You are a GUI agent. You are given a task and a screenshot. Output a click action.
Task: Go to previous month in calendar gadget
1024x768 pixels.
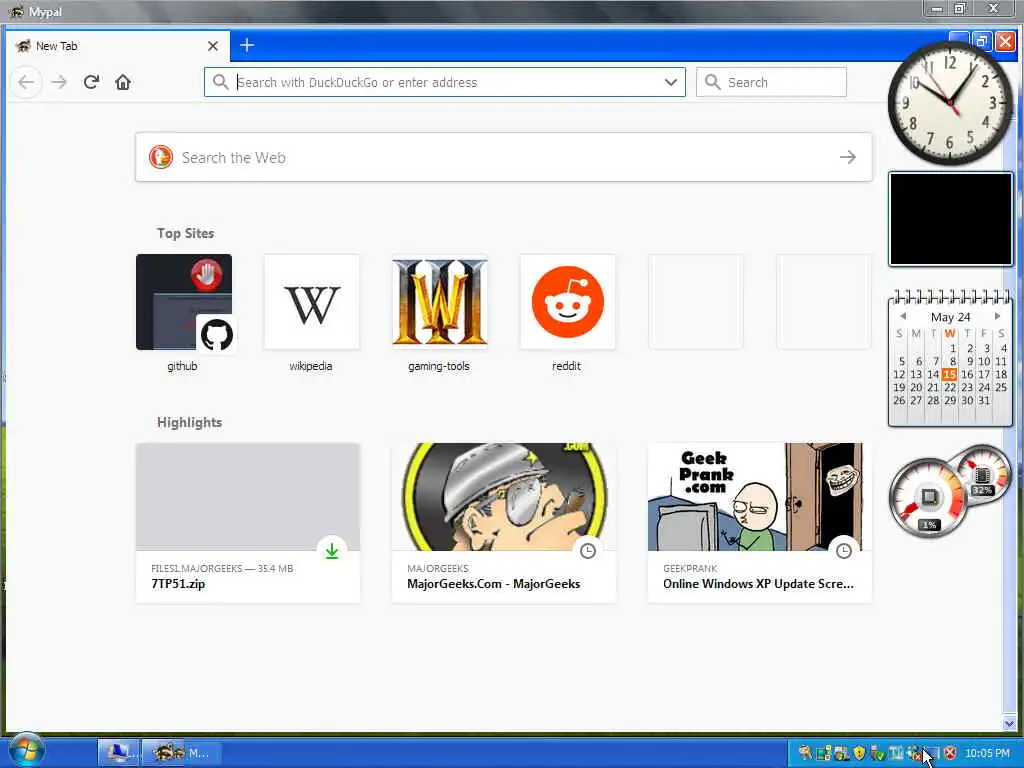pos(903,316)
